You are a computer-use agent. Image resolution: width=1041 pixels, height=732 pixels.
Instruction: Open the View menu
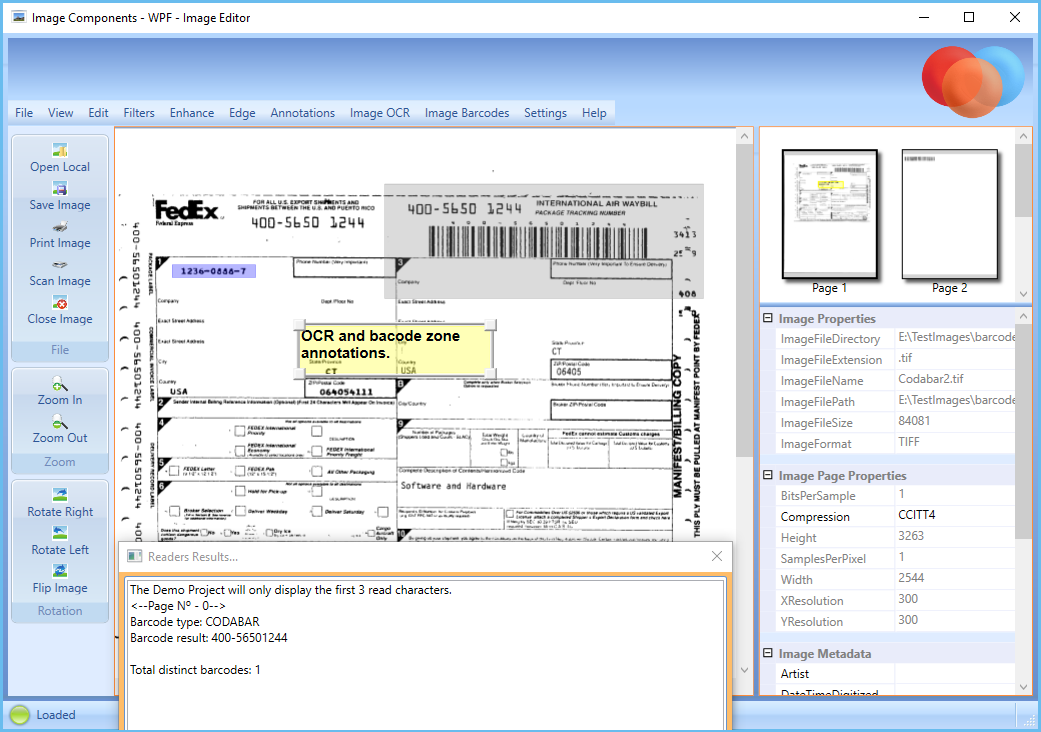60,113
